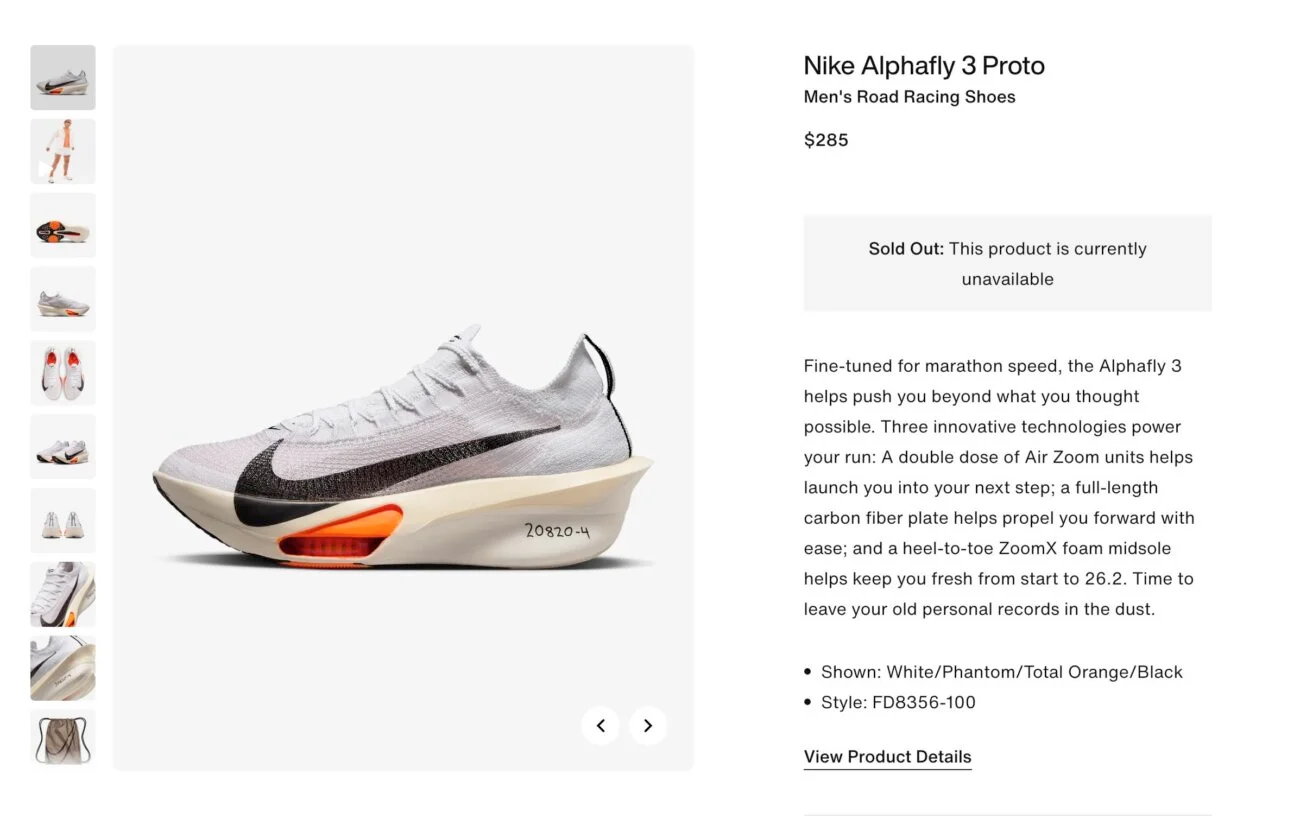Select the first side-view shoe thumbnail

click(63, 77)
